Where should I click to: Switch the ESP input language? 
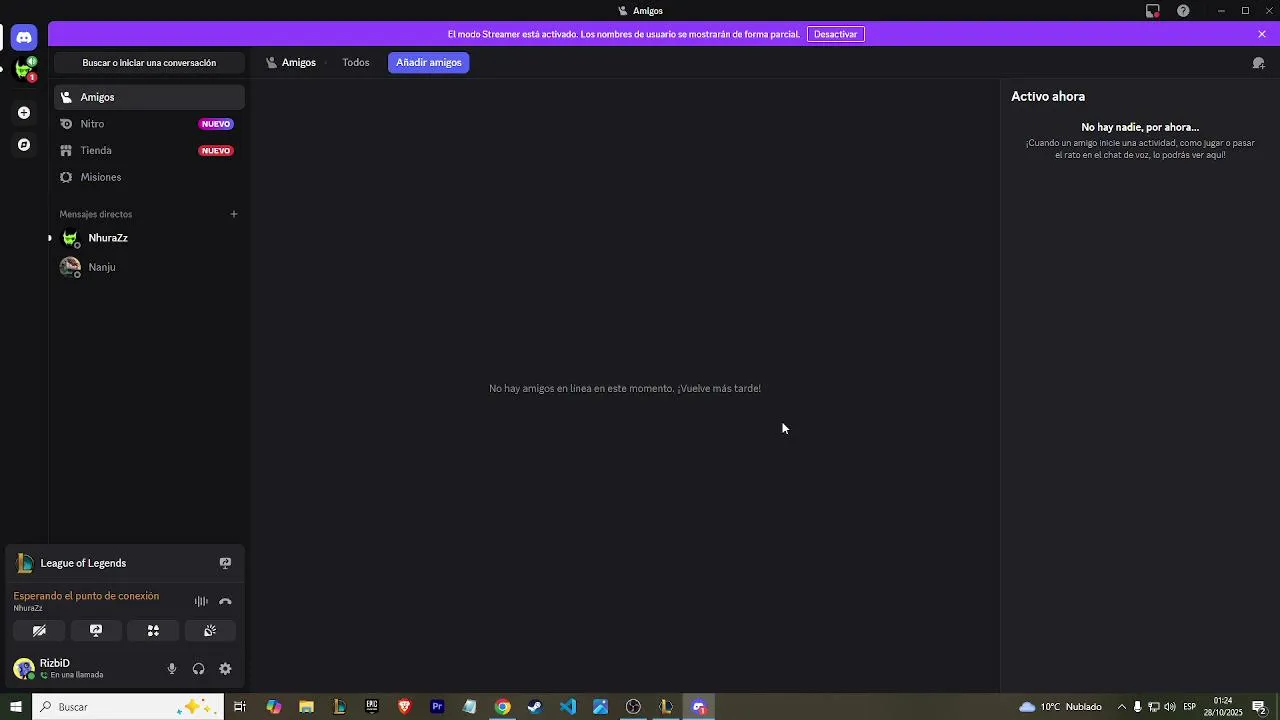click(1190, 707)
